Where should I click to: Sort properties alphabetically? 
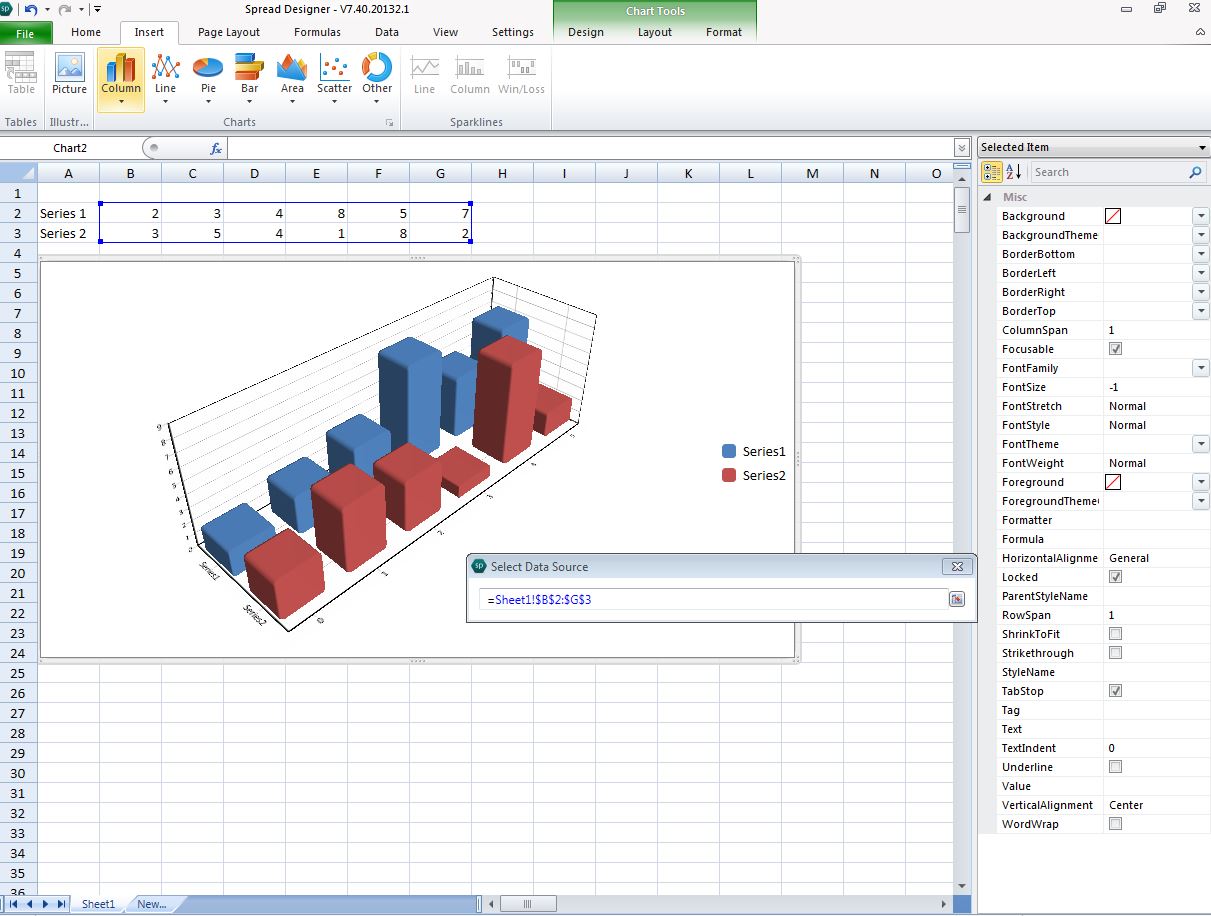tap(1014, 172)
